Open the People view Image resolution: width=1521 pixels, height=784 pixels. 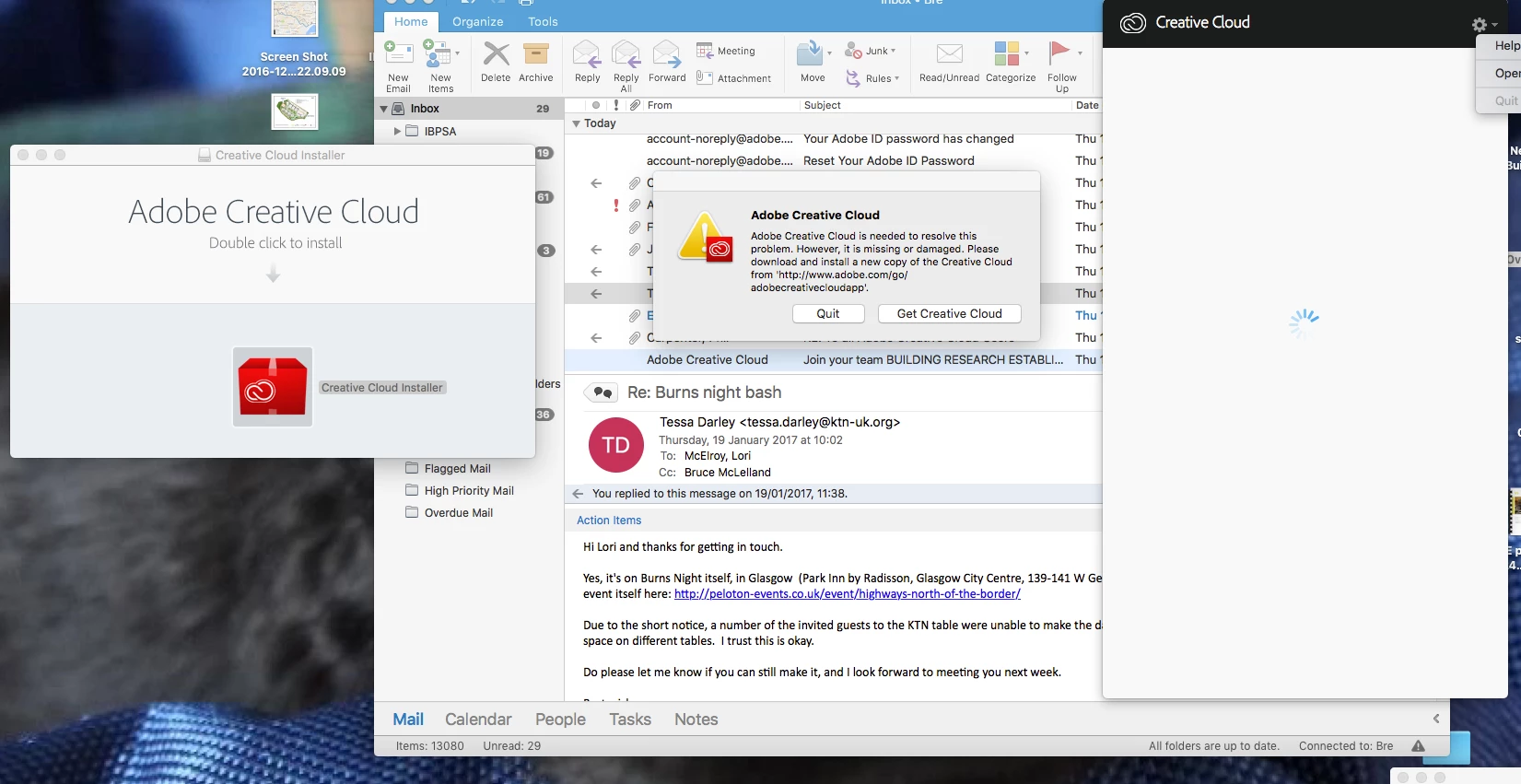pyautogui.click(x=560, y=720)
